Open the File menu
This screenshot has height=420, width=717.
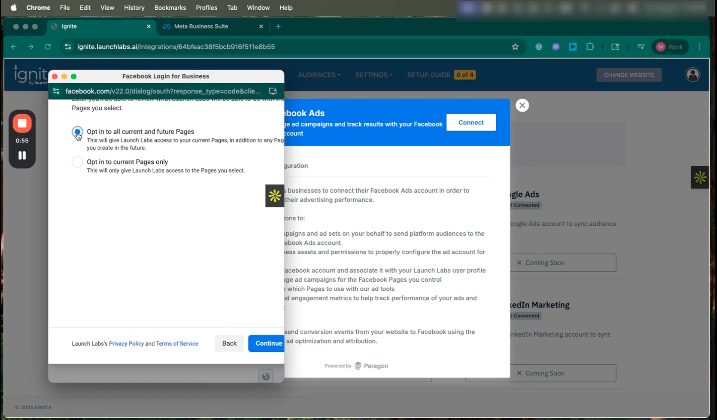(x=65, y=8)
